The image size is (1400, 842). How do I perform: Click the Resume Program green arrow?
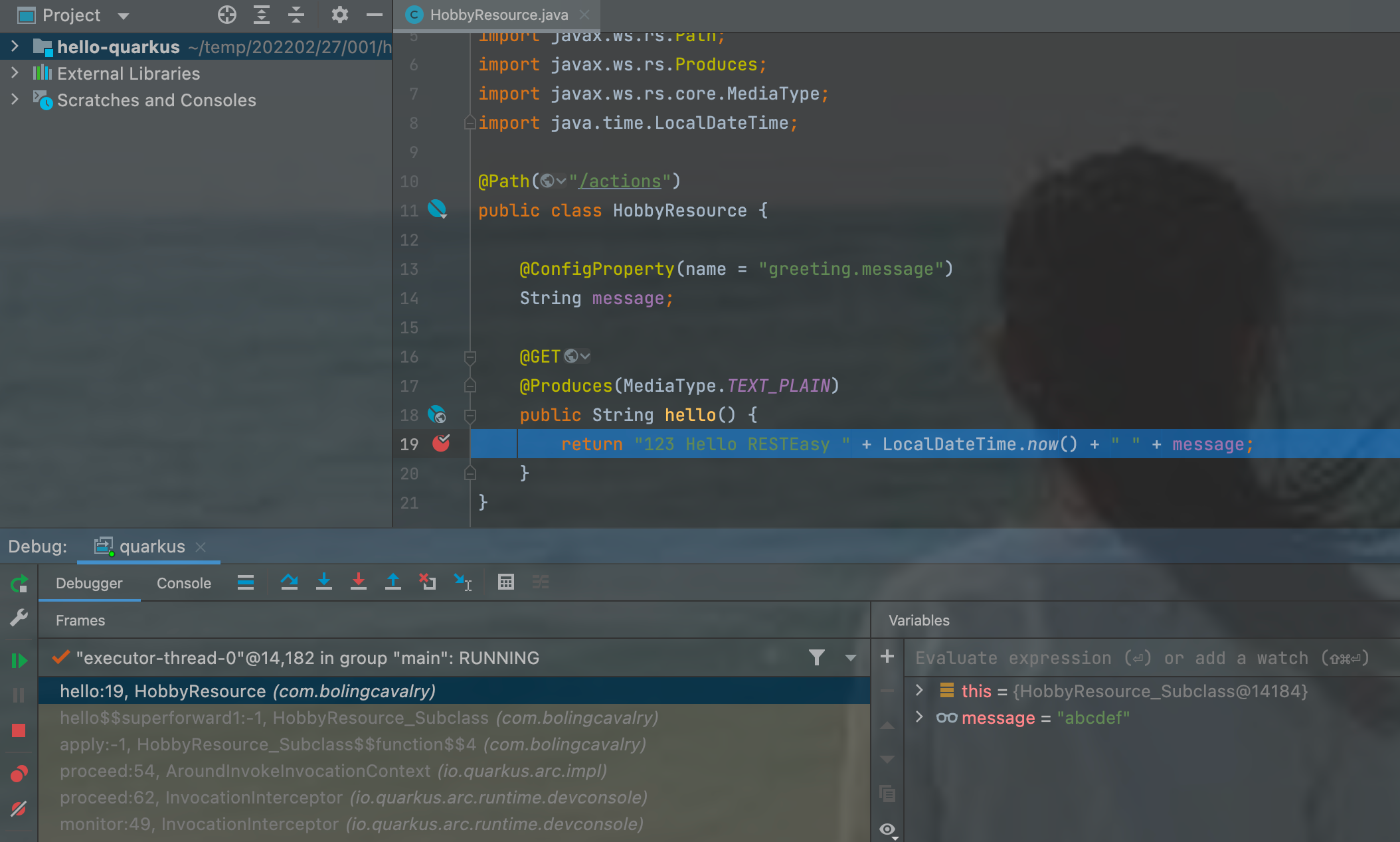(x=19, y=661)
